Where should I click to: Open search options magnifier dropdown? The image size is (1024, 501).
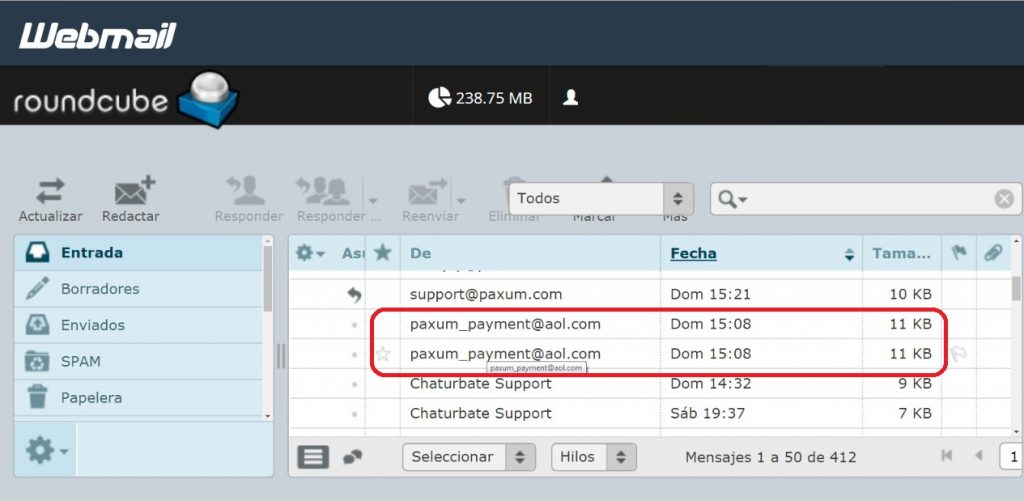pos(732,199)
